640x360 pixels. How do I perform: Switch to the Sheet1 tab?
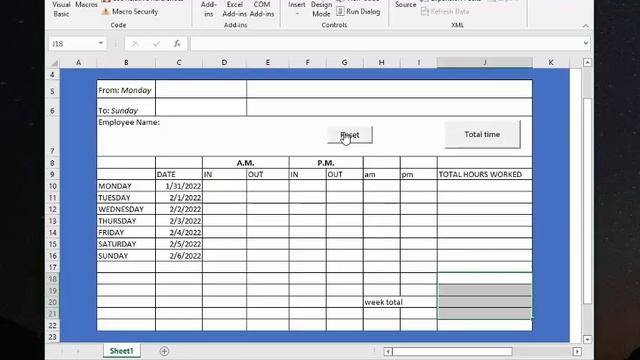pyautogui.click(x=121, y=351)
